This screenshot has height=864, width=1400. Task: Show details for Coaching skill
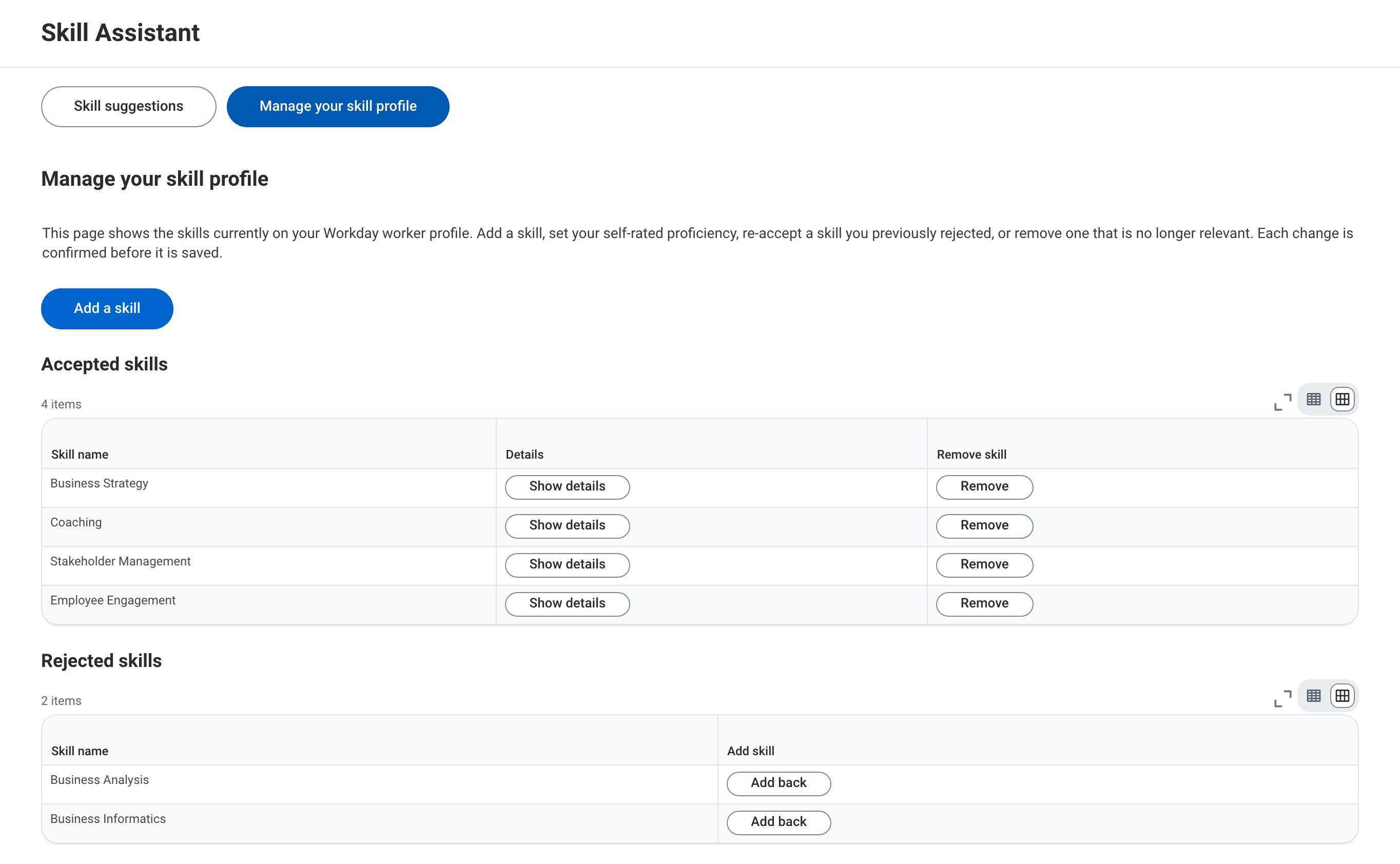567,526
